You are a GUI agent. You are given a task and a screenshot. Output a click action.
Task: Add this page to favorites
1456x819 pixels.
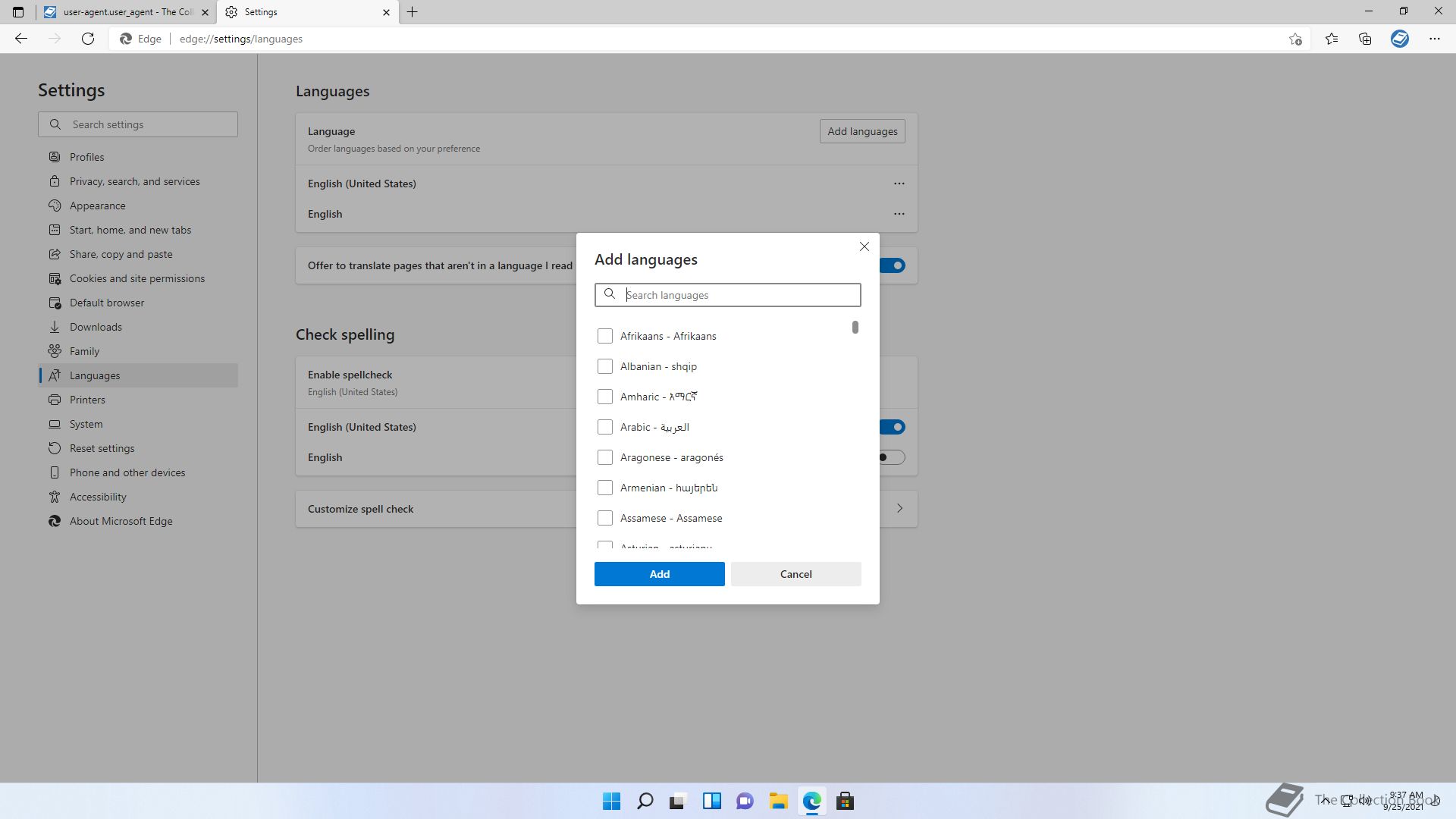point(1295,39)
